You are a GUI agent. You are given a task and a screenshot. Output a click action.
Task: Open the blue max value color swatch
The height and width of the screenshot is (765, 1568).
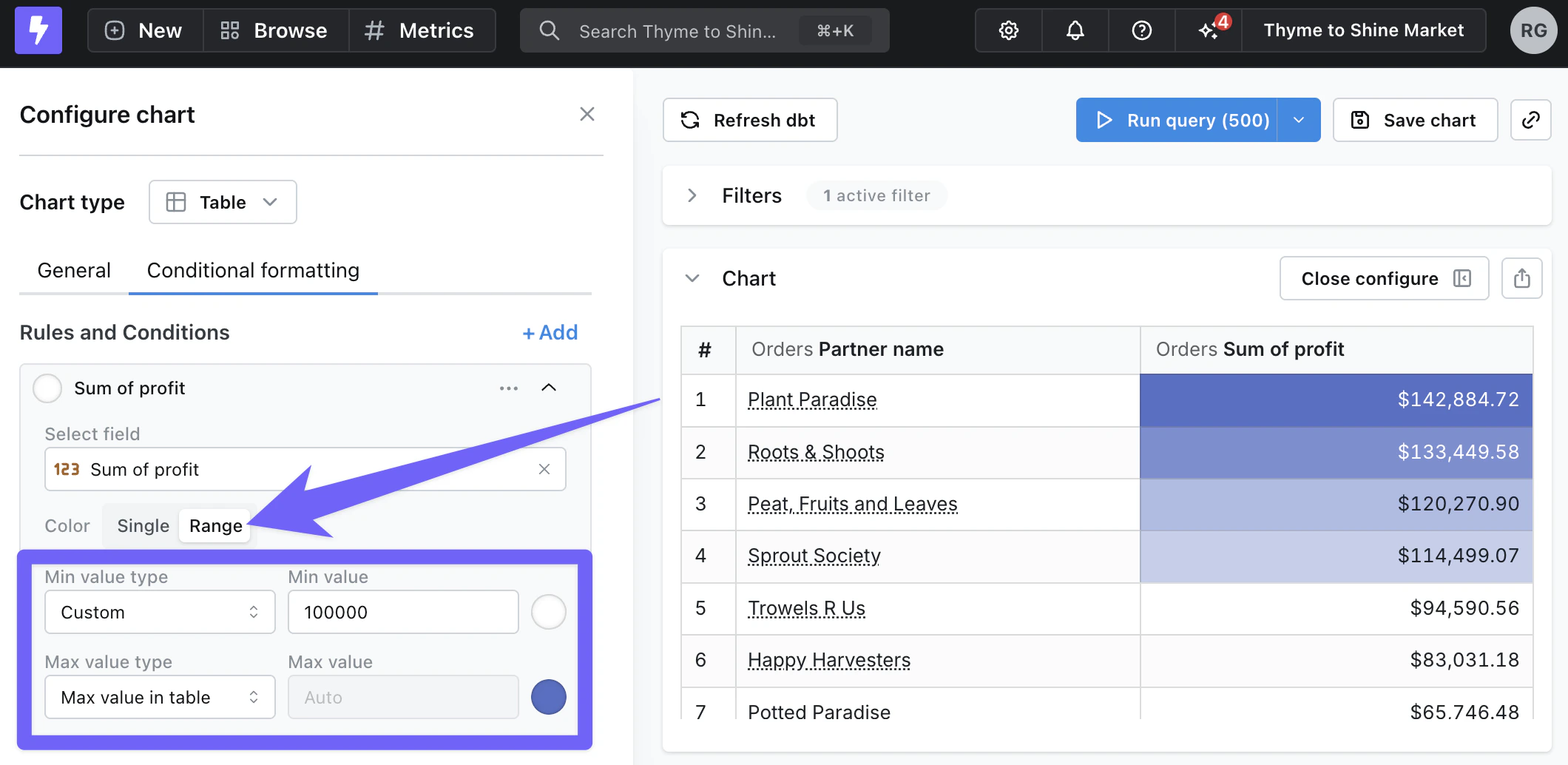coord(549,697)
